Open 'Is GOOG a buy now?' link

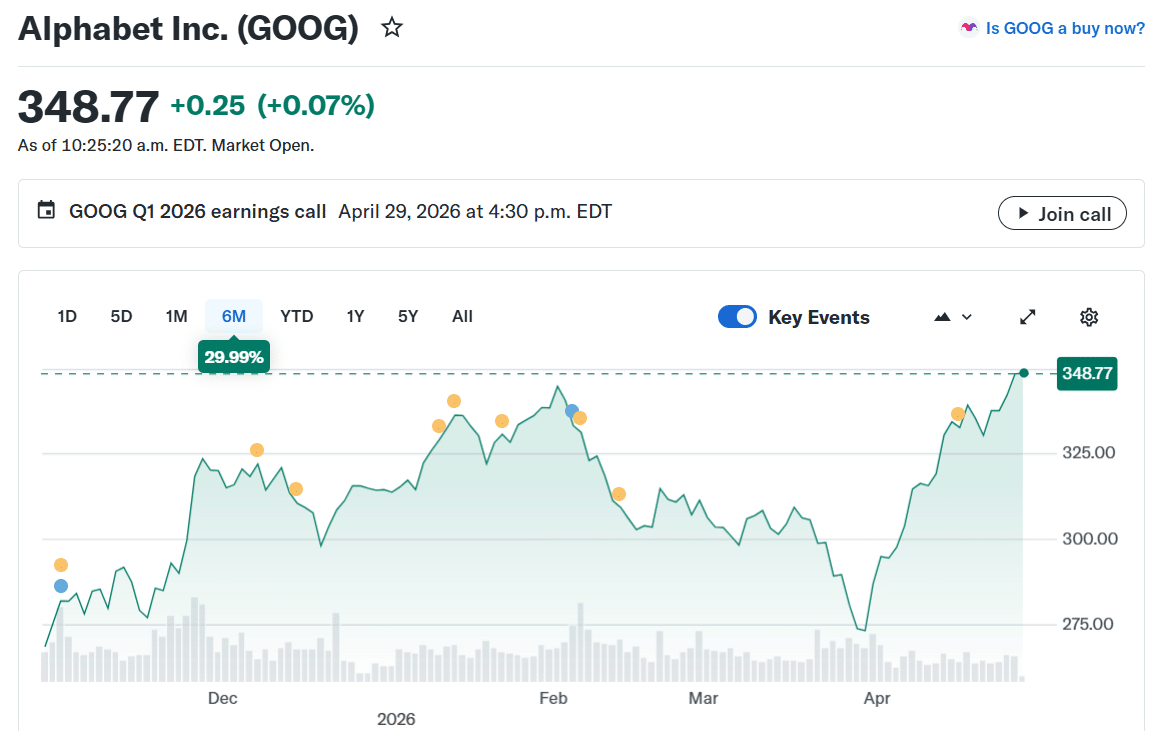[1065, 29]
